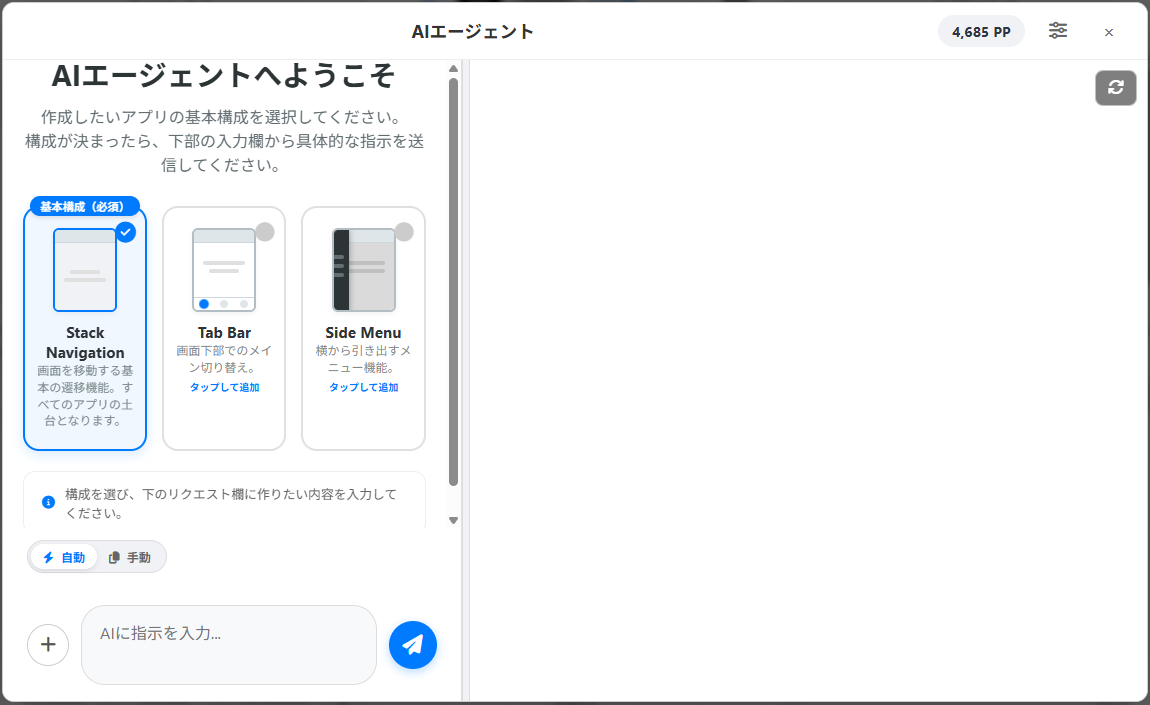Click the plus icon beside the input field
The image size is (1150, 705).
48,645
